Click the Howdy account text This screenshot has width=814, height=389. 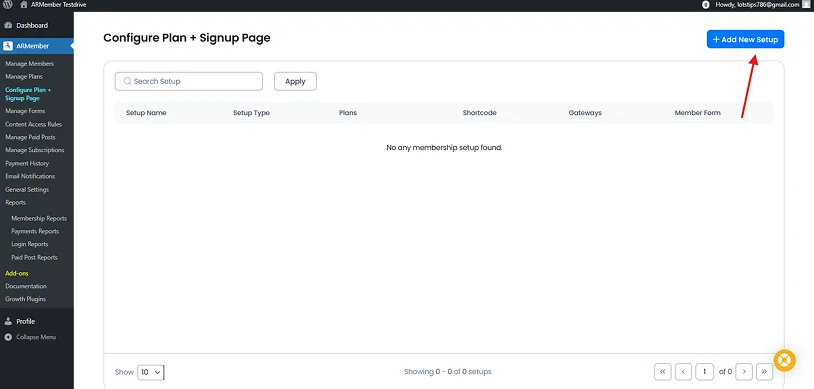coord(757,4)
